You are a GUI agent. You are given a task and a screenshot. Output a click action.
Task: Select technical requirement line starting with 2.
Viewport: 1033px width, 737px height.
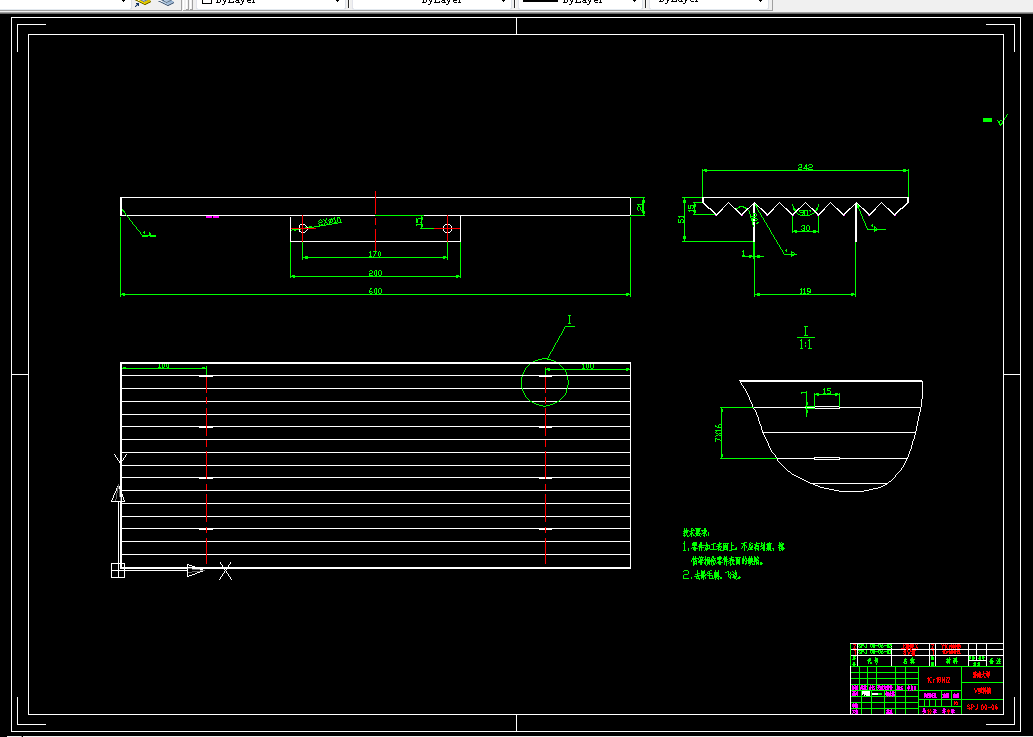click(x=713, y=575)
